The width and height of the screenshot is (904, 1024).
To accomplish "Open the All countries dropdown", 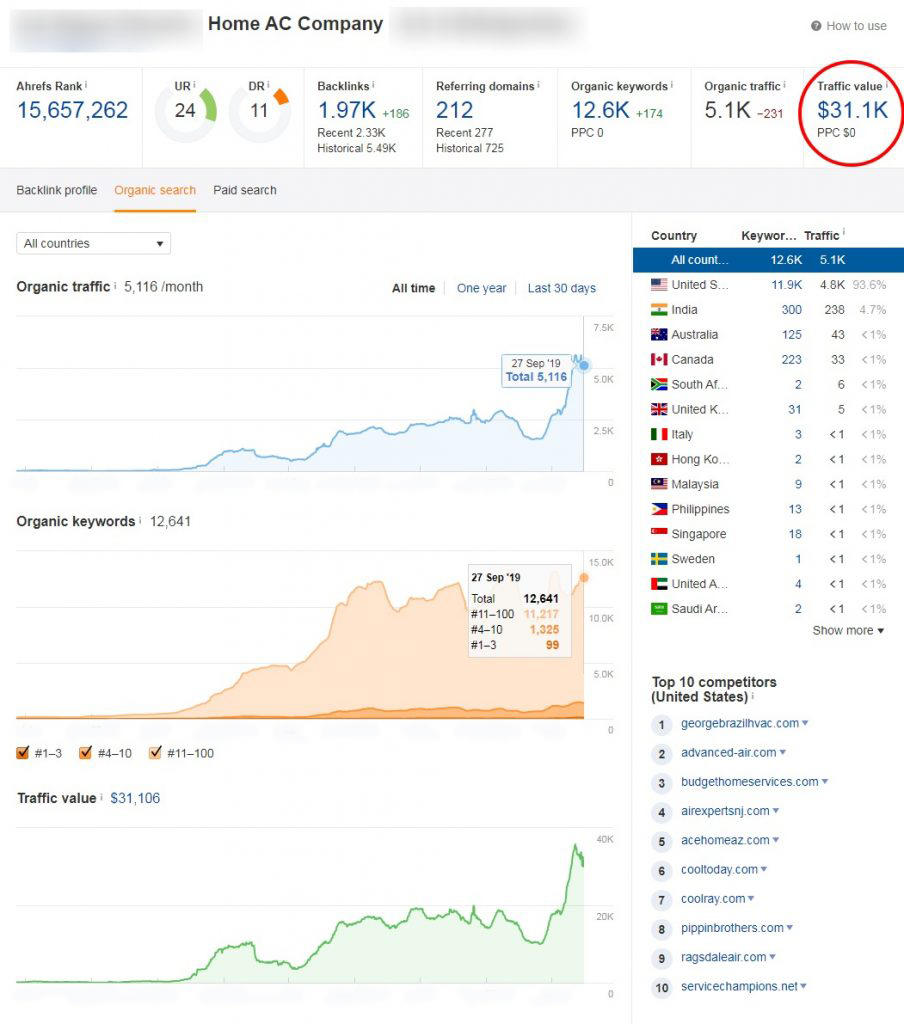I will pos(93,244).
